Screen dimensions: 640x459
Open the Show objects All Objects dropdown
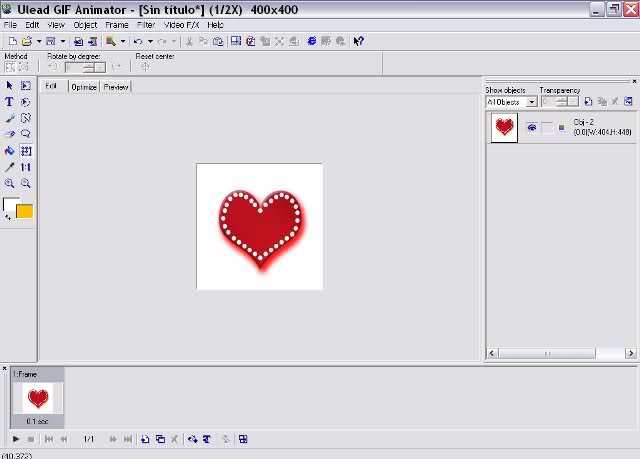pyautogui.click(x=531, y=102)
